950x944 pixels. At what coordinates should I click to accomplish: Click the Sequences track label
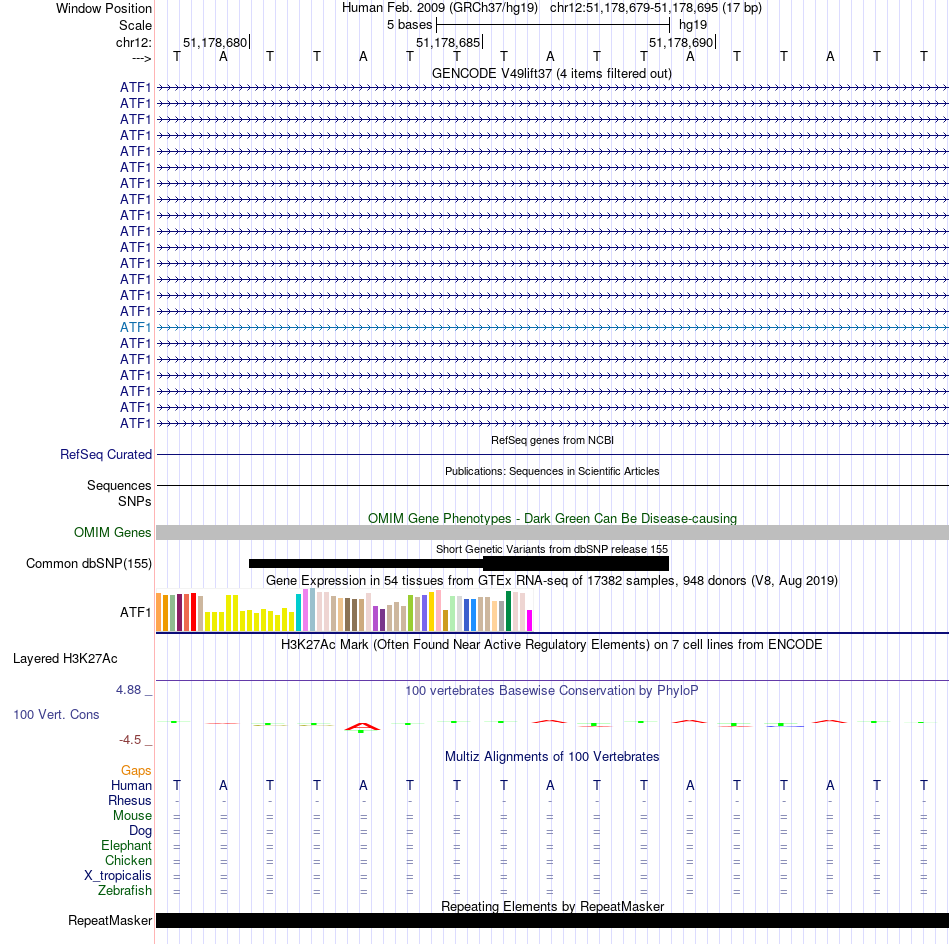119,485
